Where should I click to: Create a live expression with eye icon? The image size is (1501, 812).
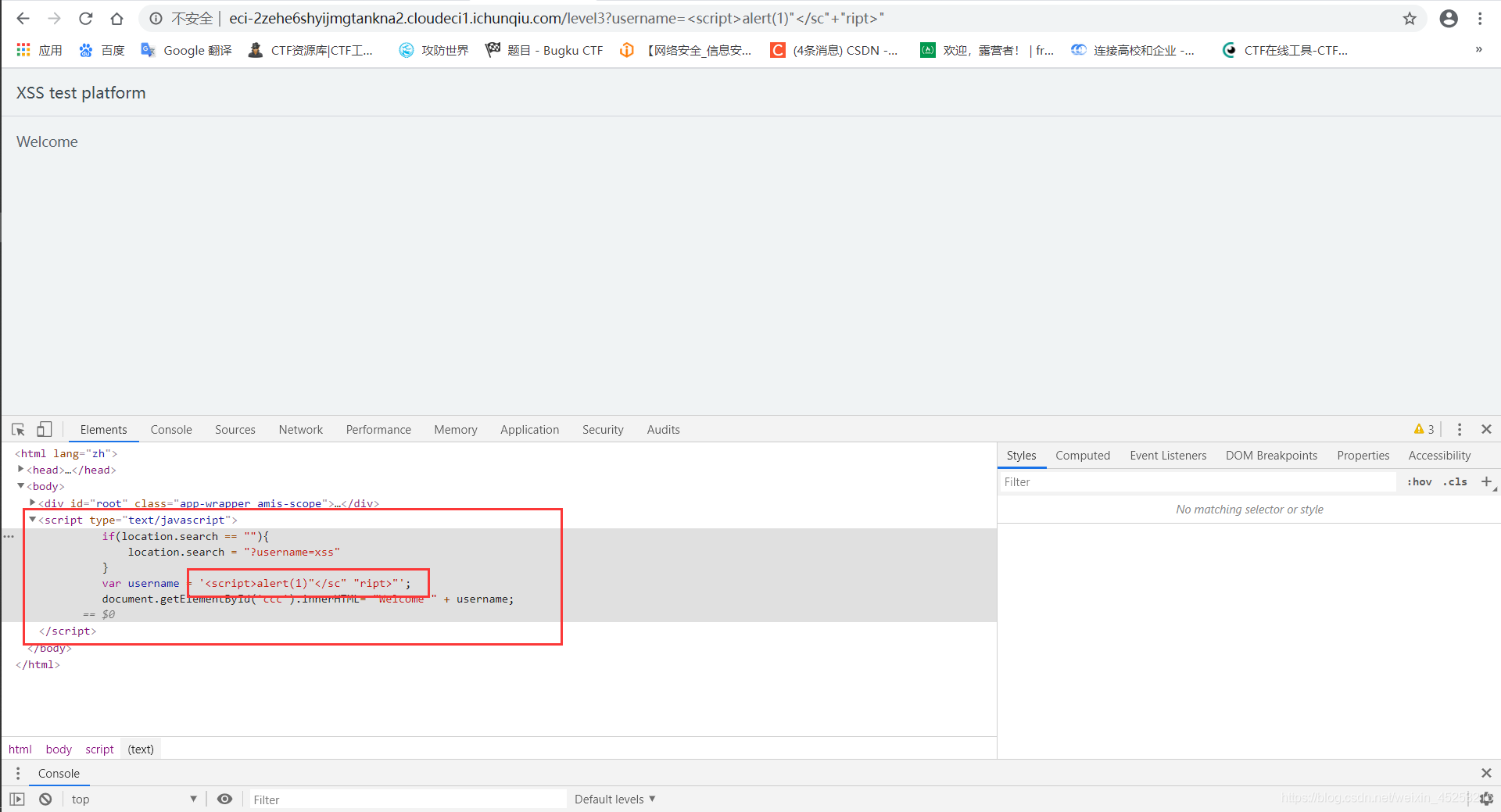tap(225, 799)
